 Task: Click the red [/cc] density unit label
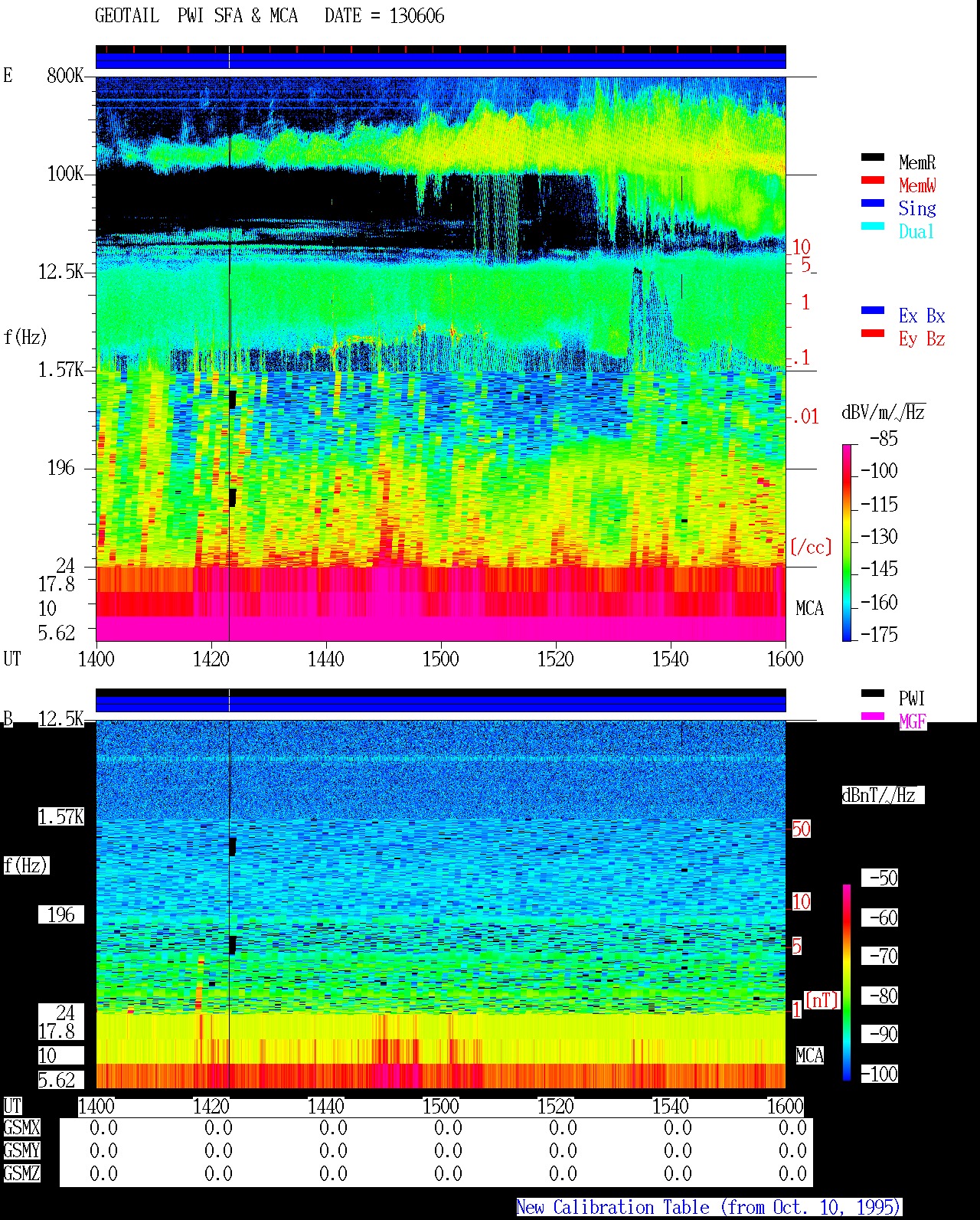(810, 547)
